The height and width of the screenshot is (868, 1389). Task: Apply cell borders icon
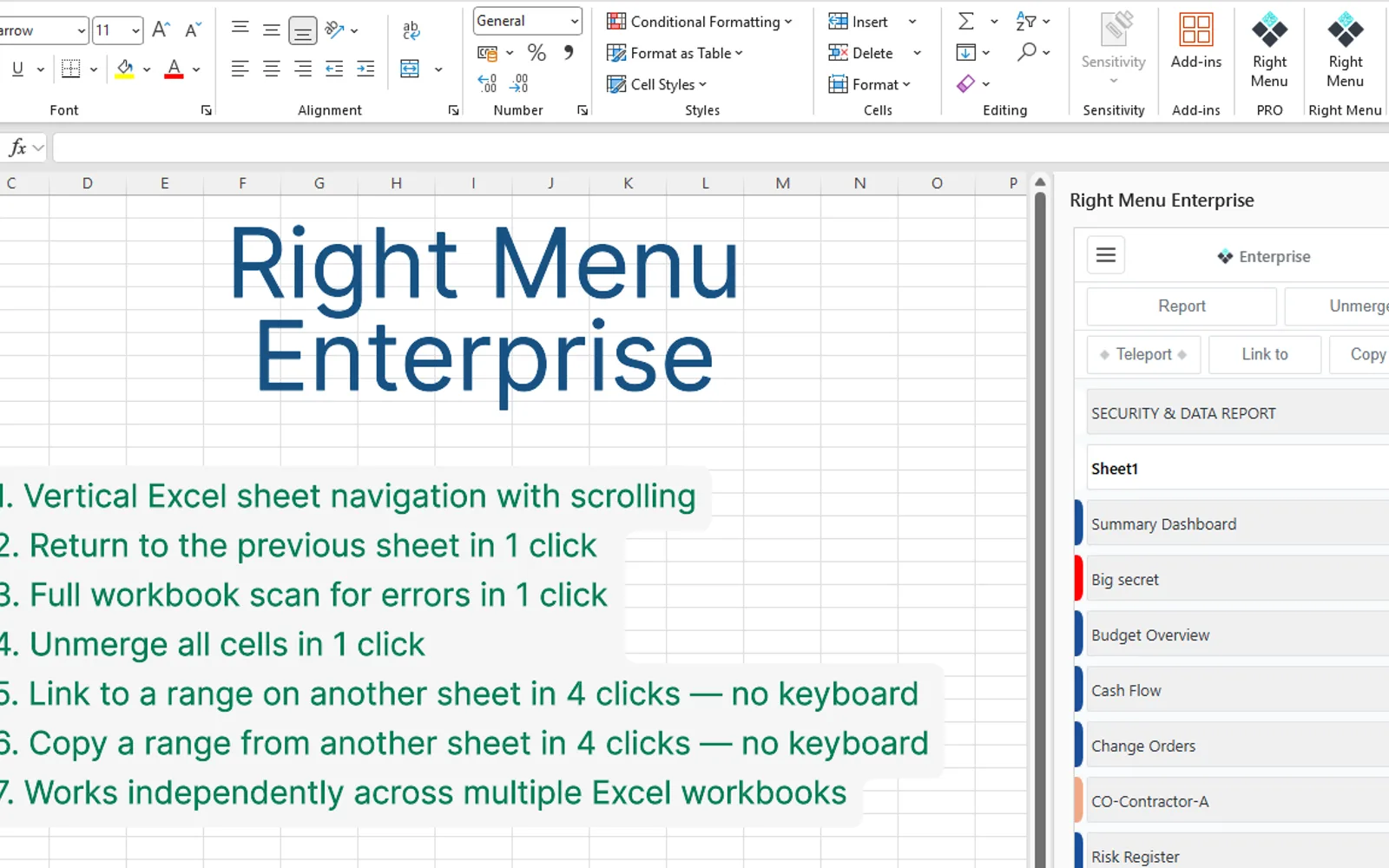[71, 69]
